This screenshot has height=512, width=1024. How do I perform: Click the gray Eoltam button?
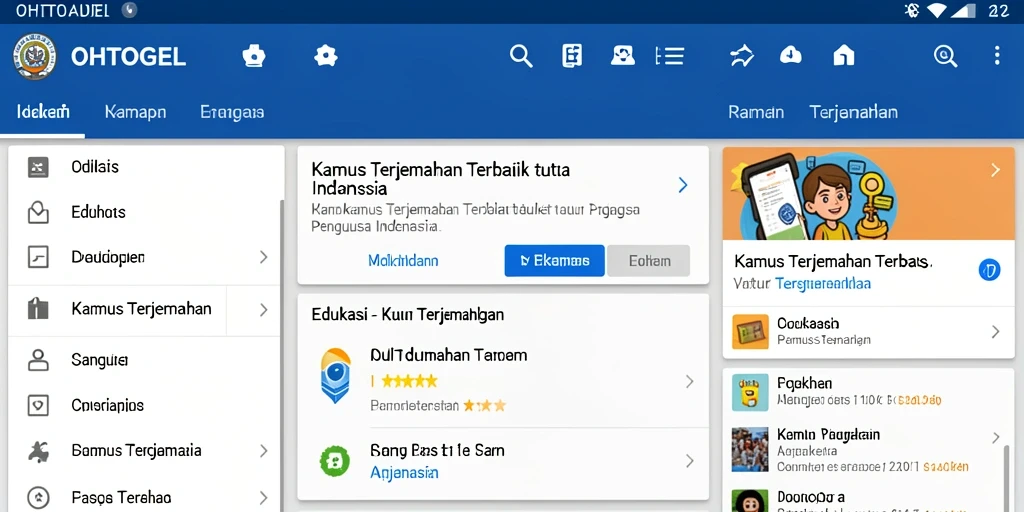point(649,261)
